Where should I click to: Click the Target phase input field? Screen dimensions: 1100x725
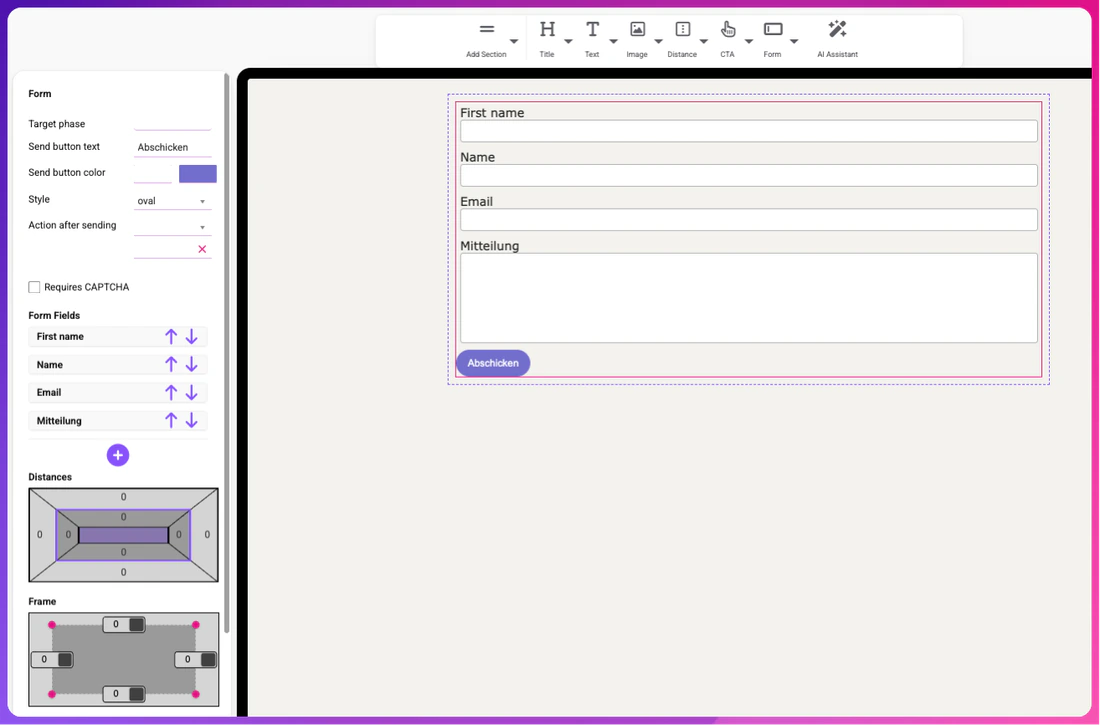pyautogui.click(x=173, y=124)
